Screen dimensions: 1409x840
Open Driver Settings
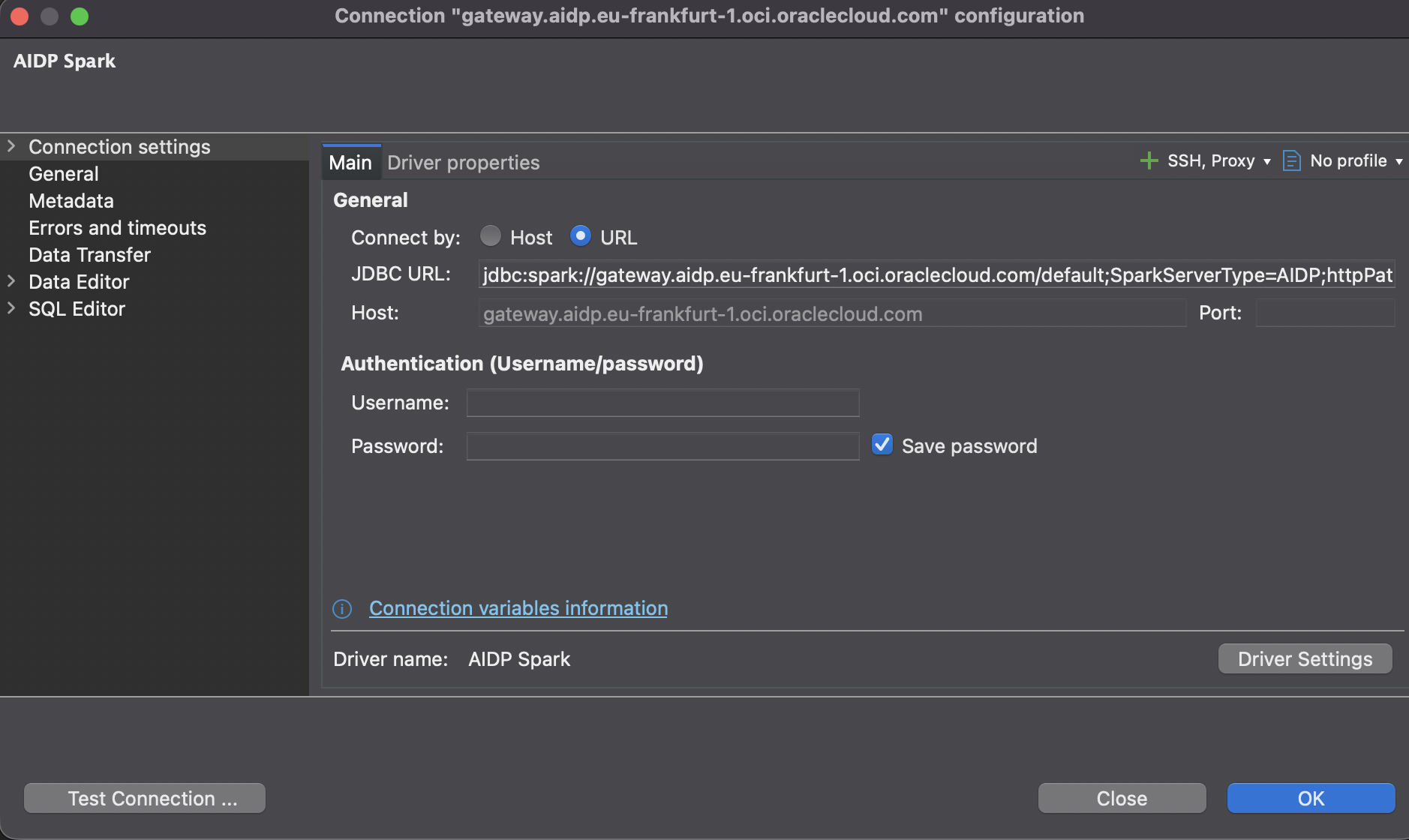pyautogui.click(x=1305, y=658)
